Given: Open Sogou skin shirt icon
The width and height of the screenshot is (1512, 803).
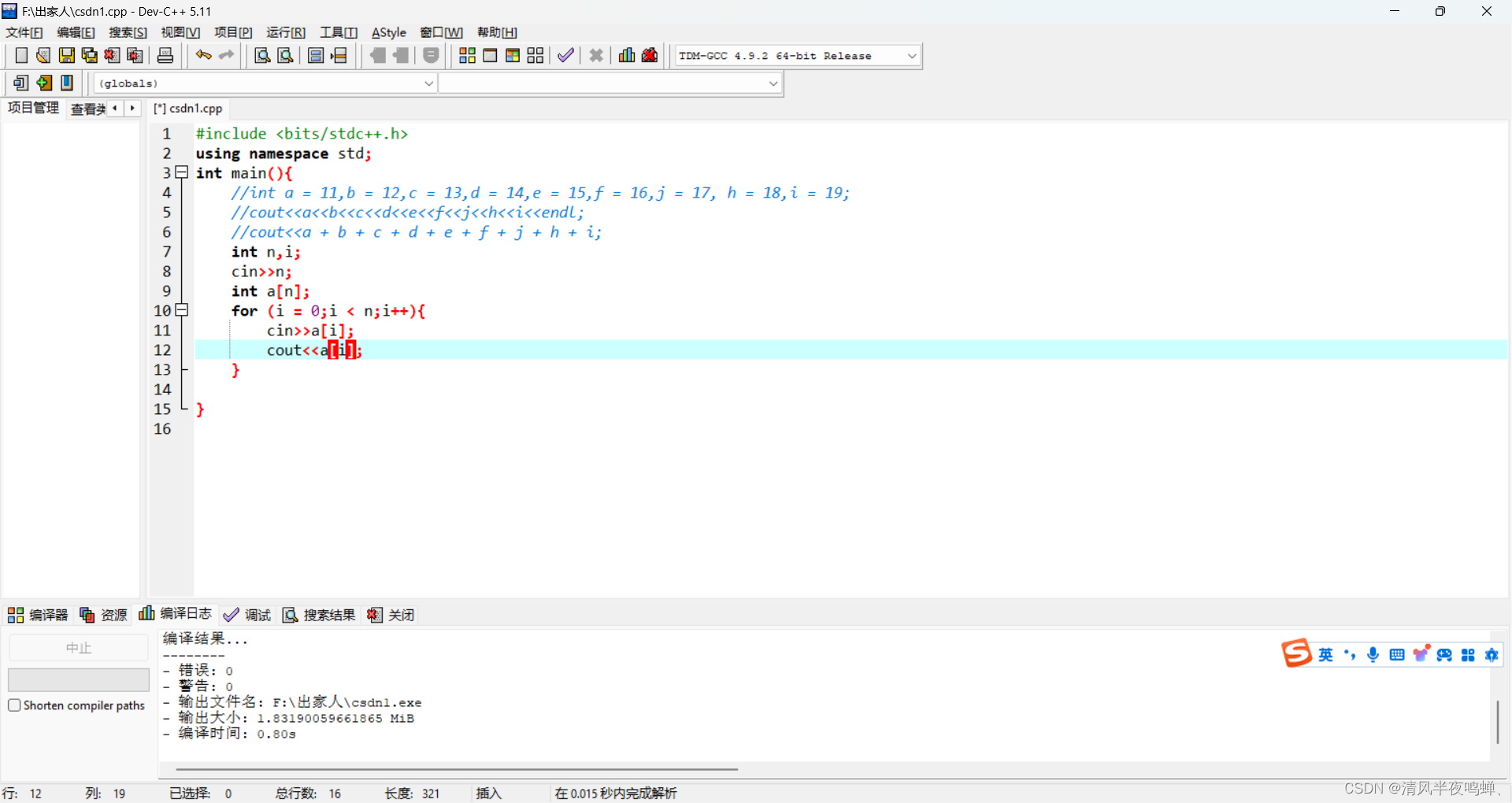Looking at the screenshot, I should click(x=1421, y=653).
